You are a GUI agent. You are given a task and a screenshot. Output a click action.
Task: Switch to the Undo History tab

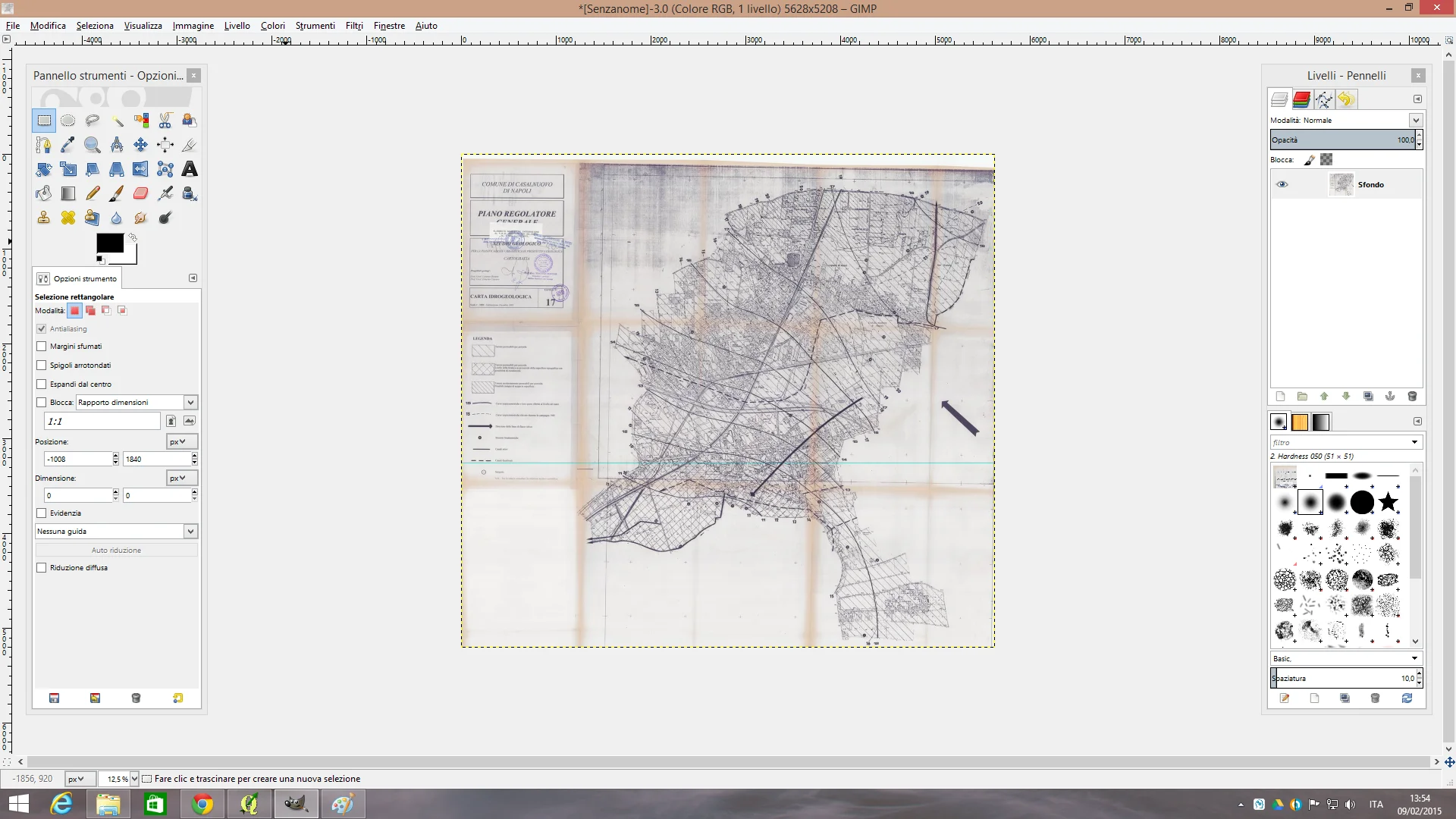pos(1346,99)
